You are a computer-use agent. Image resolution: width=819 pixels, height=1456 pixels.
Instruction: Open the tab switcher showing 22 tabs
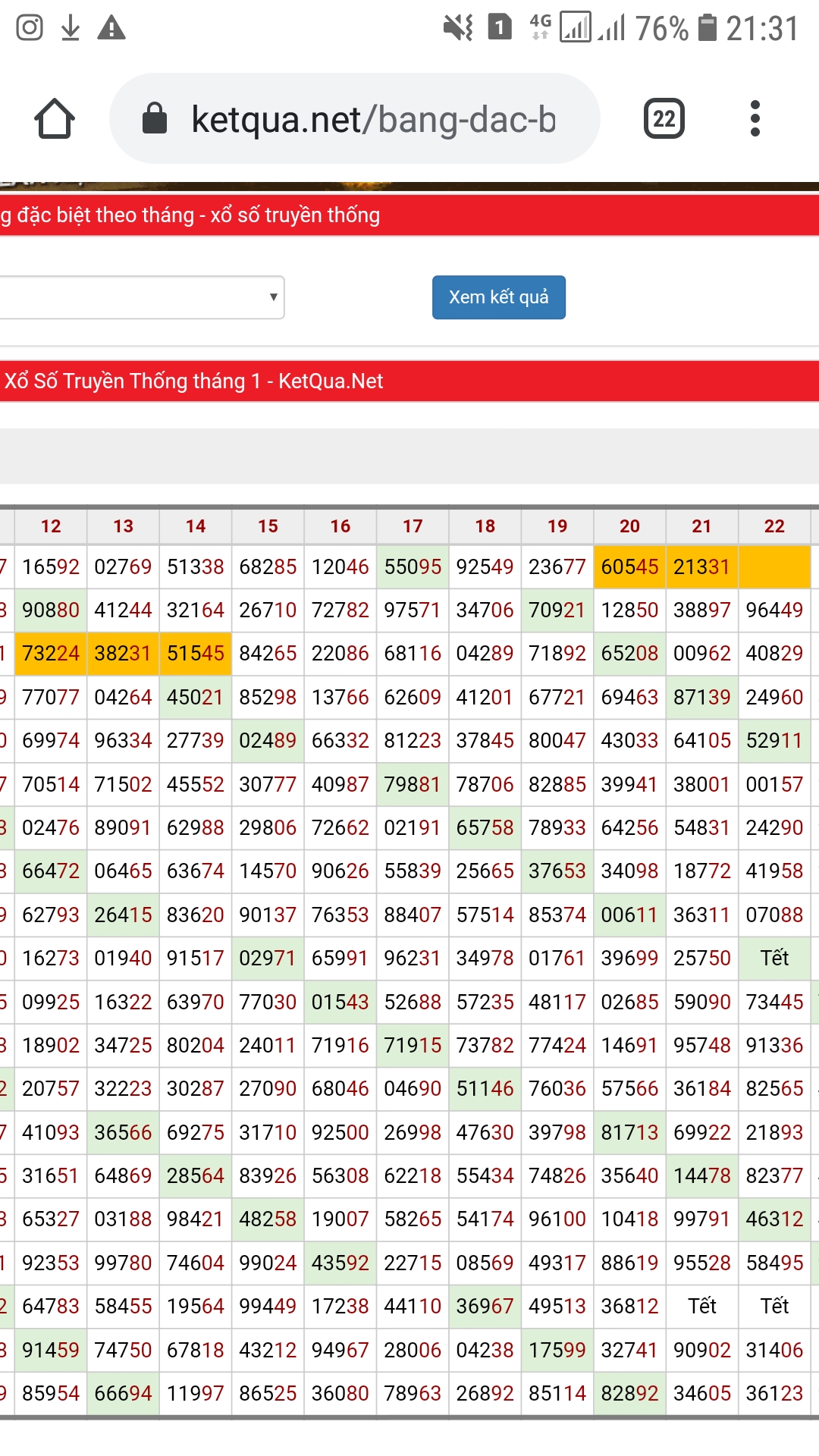664,119
